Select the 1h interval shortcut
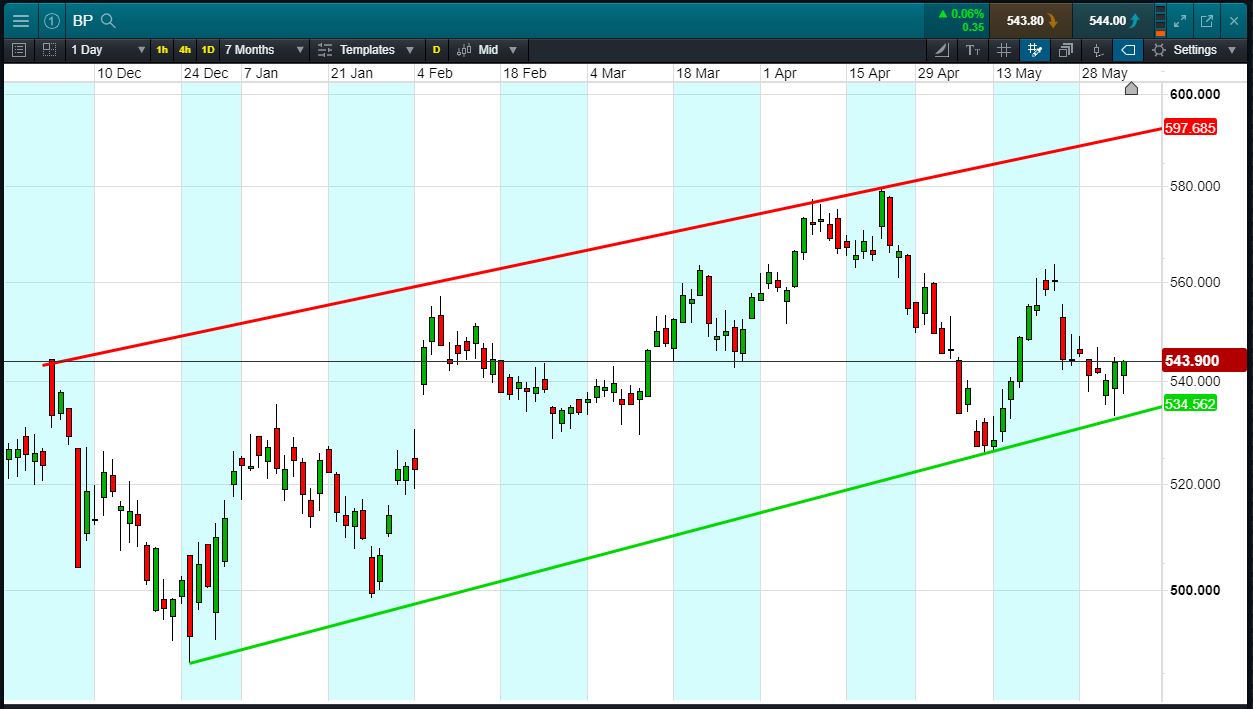 pyautogui.click(x=162, y=49)
